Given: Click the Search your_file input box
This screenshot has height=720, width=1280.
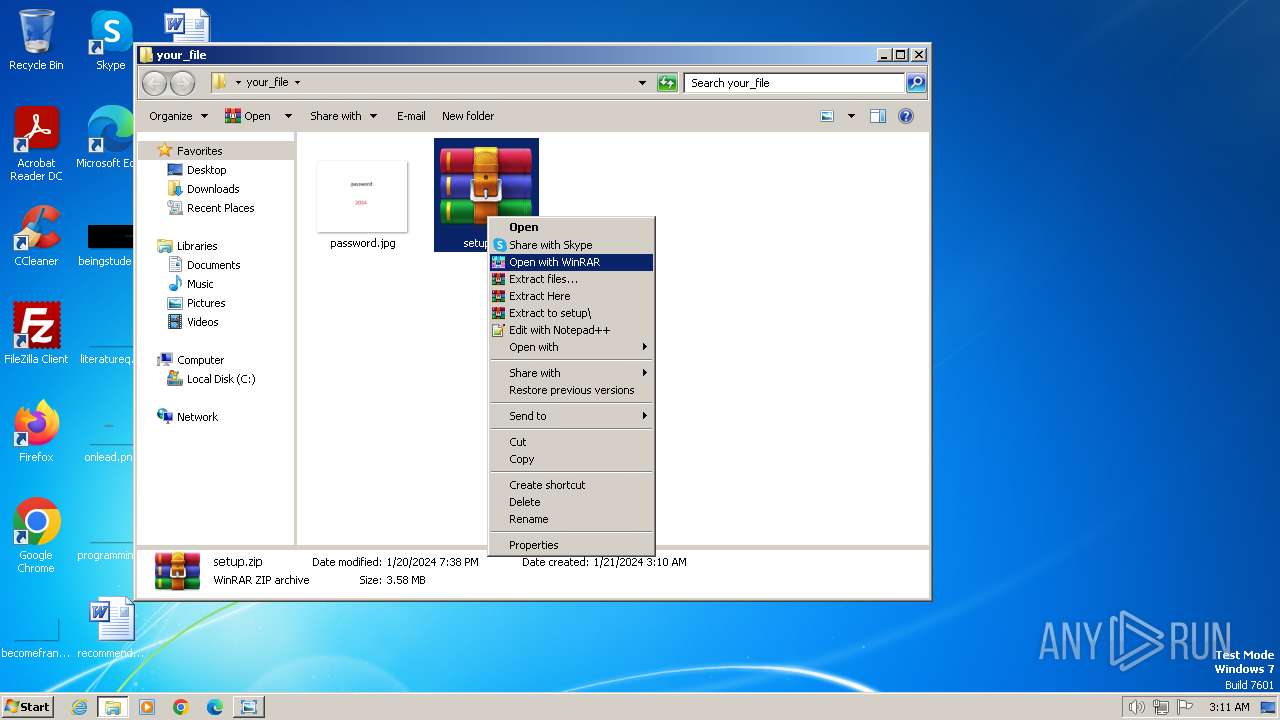Looking at the screenshot, I should pyautogui.click(x=795, y=83).
